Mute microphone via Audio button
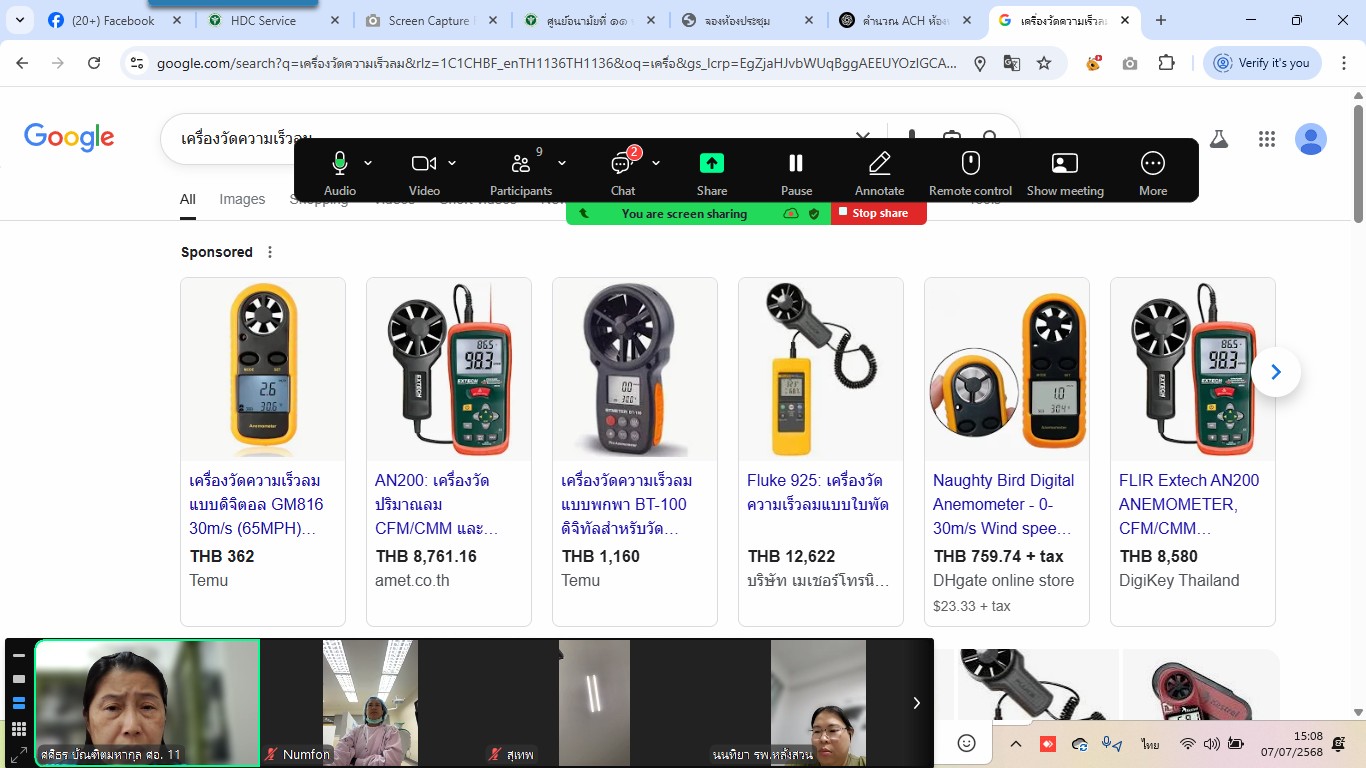The width and height of the screenshot is (1366, 768). click(x=340, y=164)
